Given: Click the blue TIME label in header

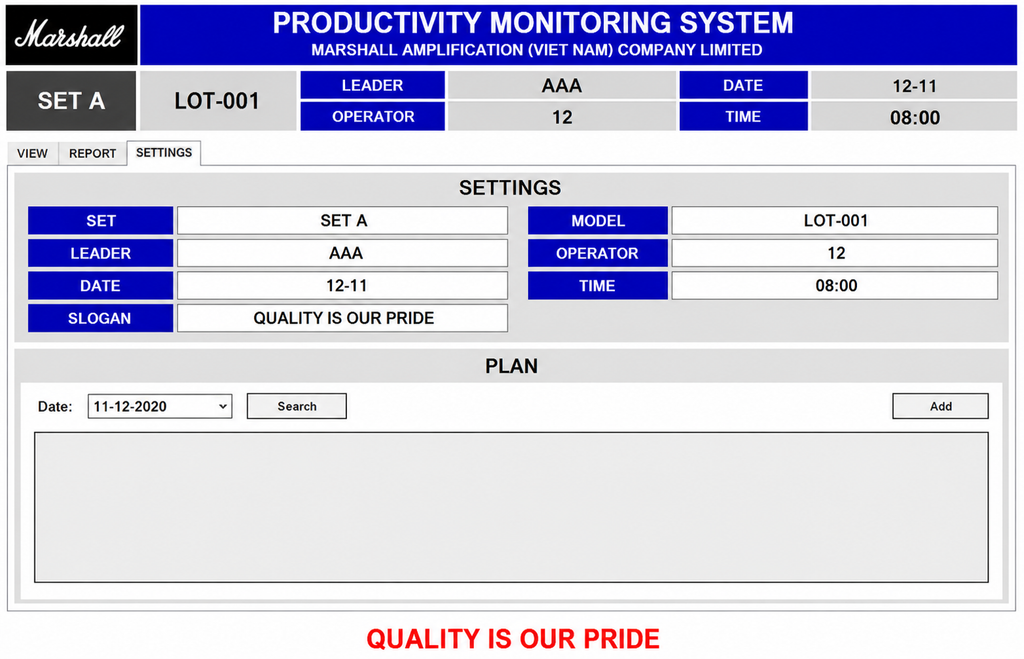Looking at the screenshot, I should coord(743,117).
